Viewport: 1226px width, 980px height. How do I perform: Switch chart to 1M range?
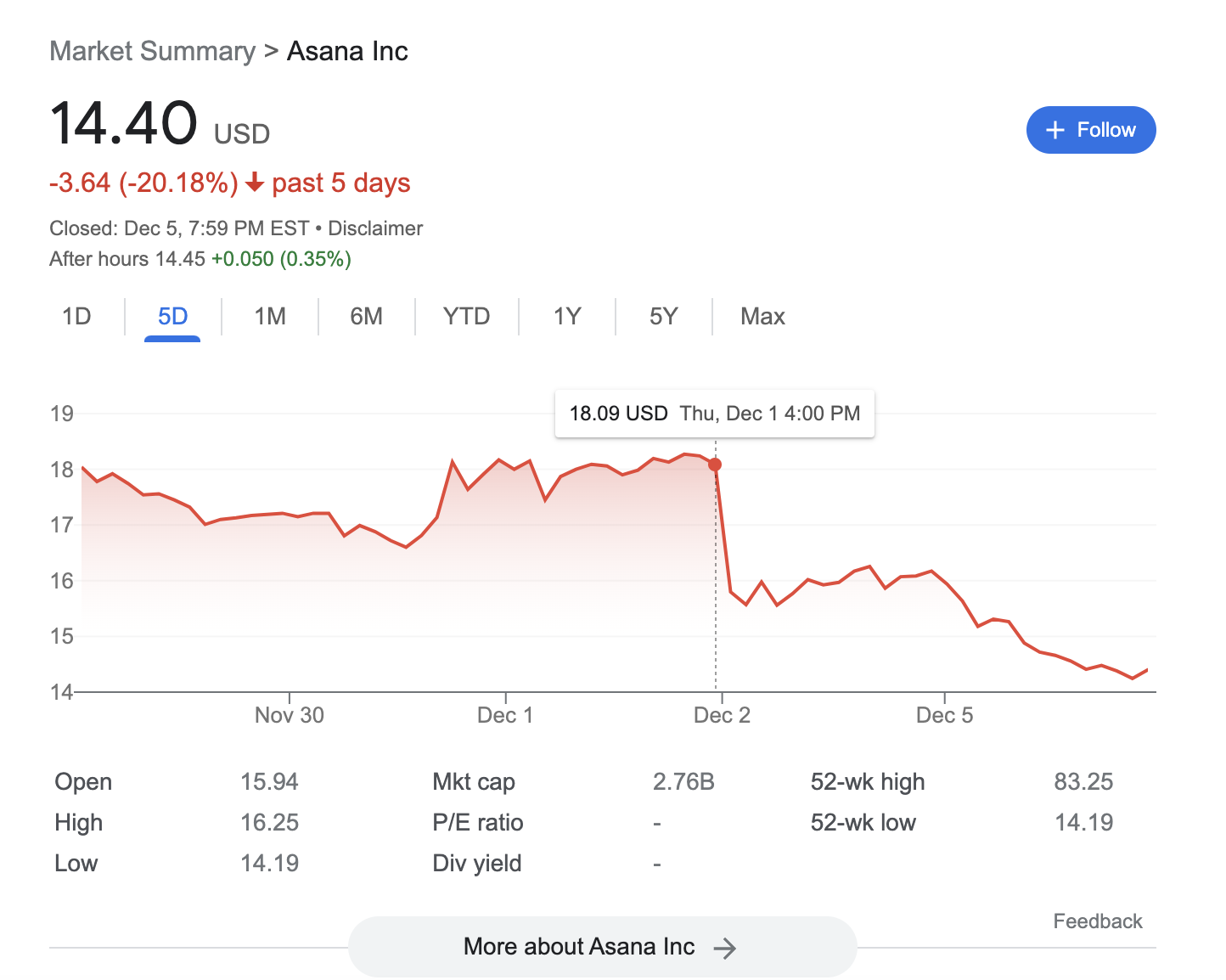click(x=270, y=317)
